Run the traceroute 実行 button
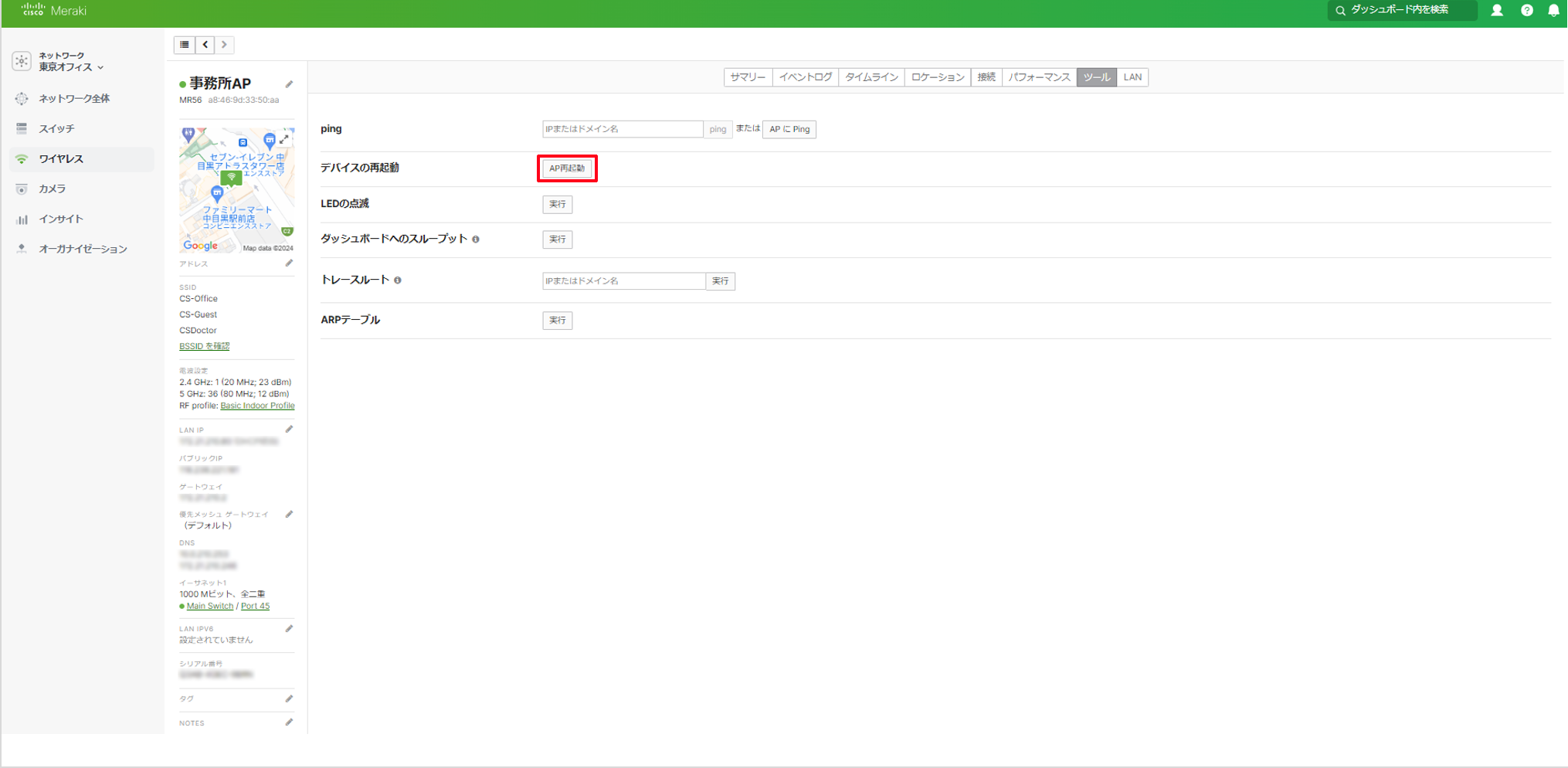The image size is (1568, 768). point(721,281)
